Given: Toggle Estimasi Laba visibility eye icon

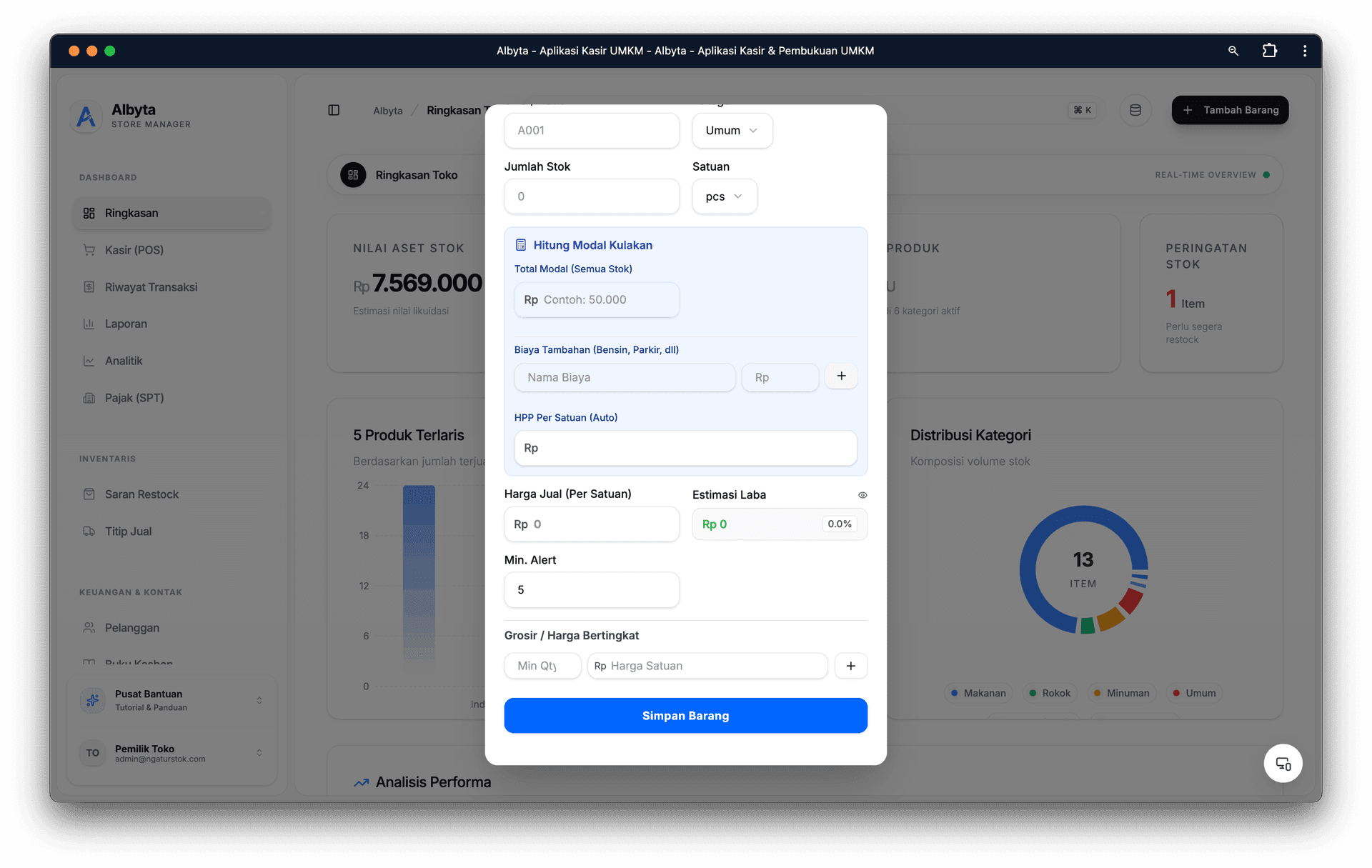Looking at the screenshot, I should 863,495.
